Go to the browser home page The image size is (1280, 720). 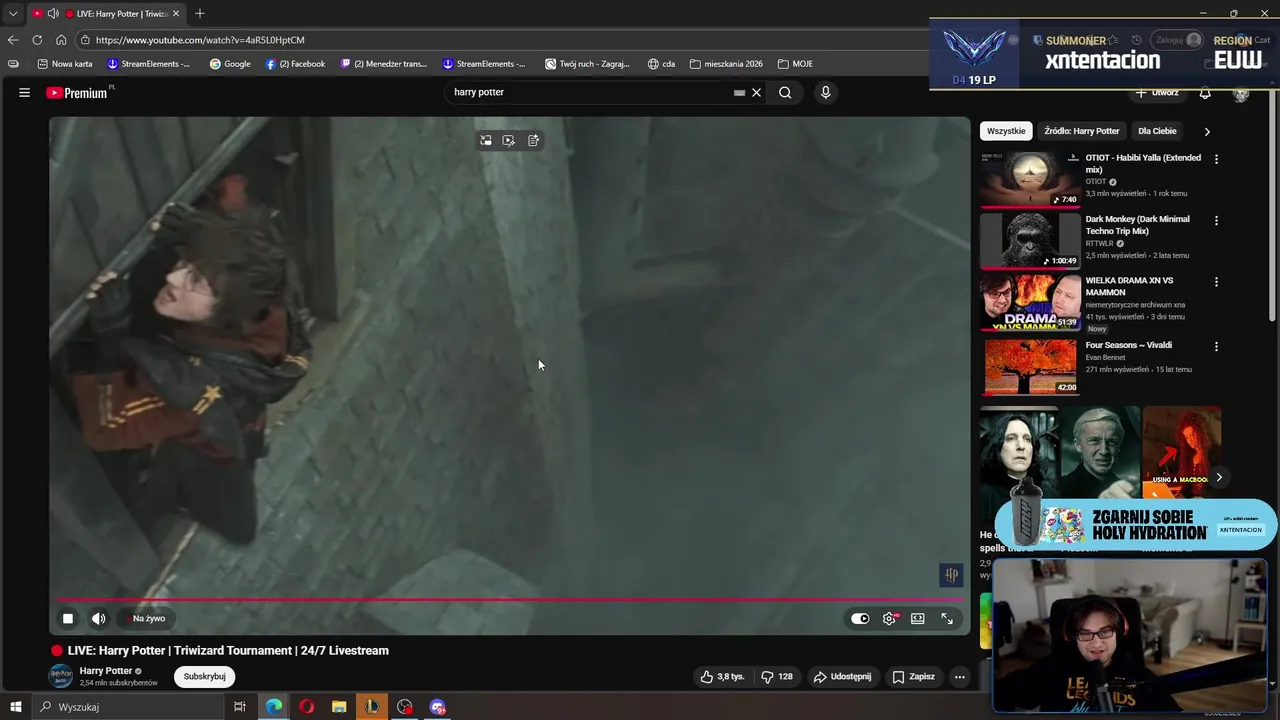[61, 40]
